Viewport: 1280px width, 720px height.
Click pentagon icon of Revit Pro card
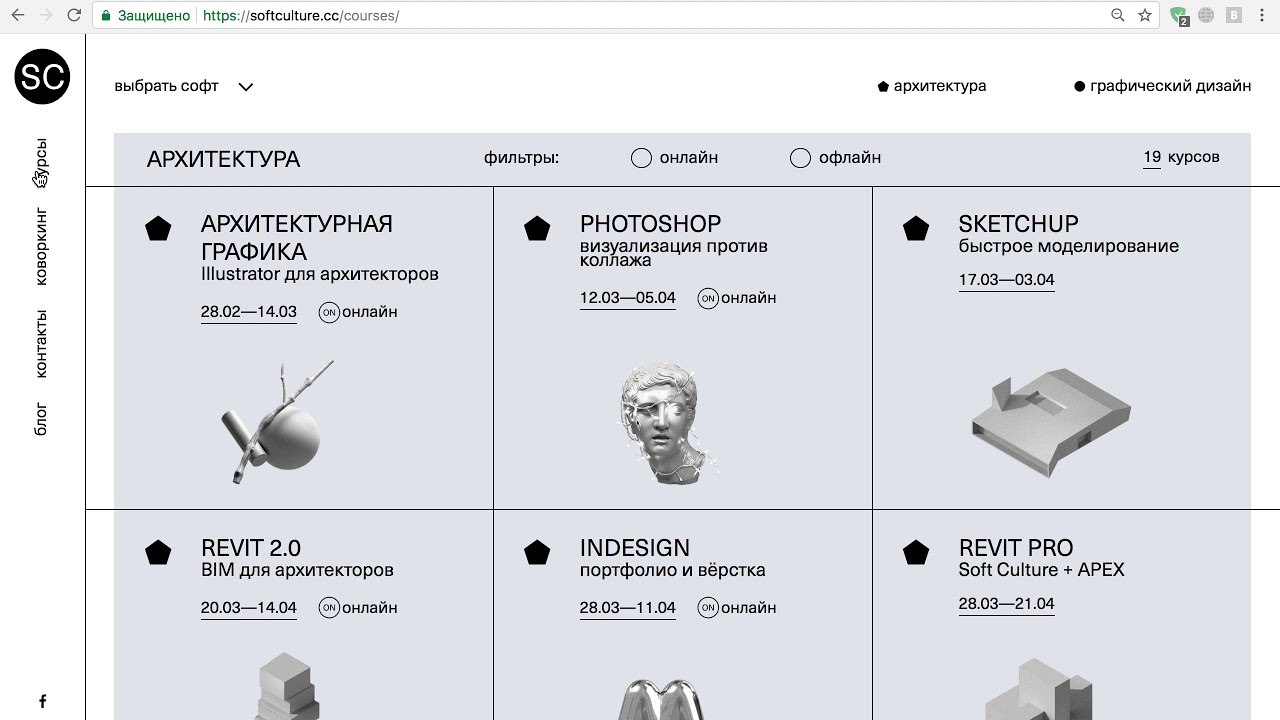pos(916,553)
